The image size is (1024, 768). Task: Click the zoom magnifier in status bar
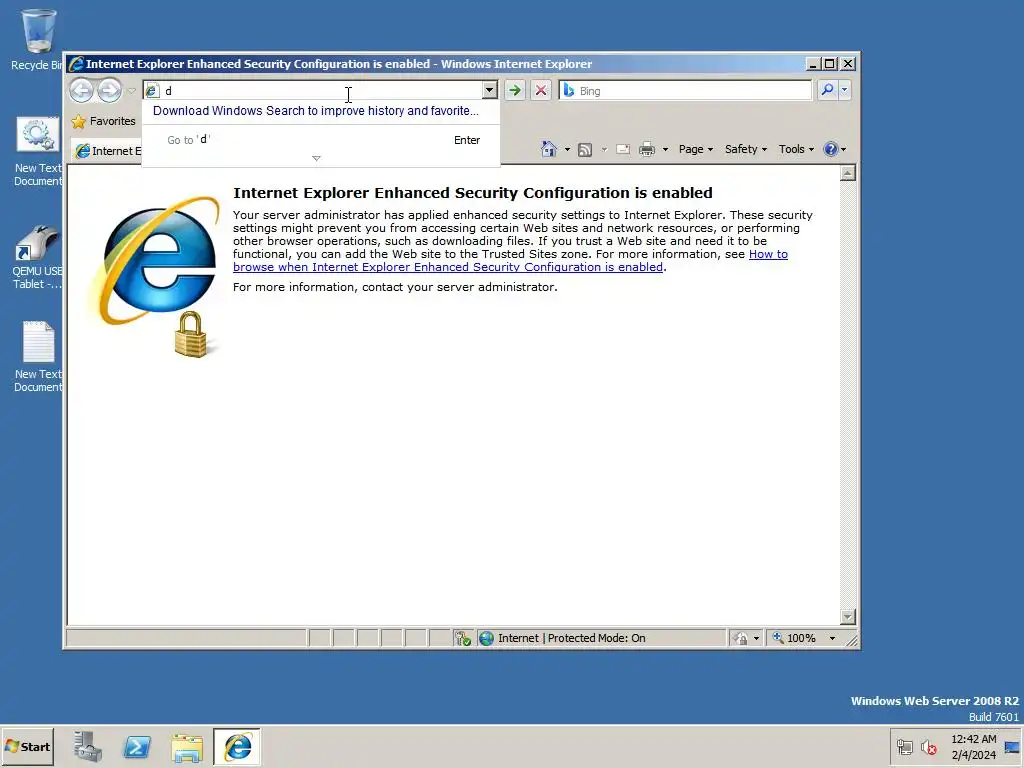(x=778, y=637)
